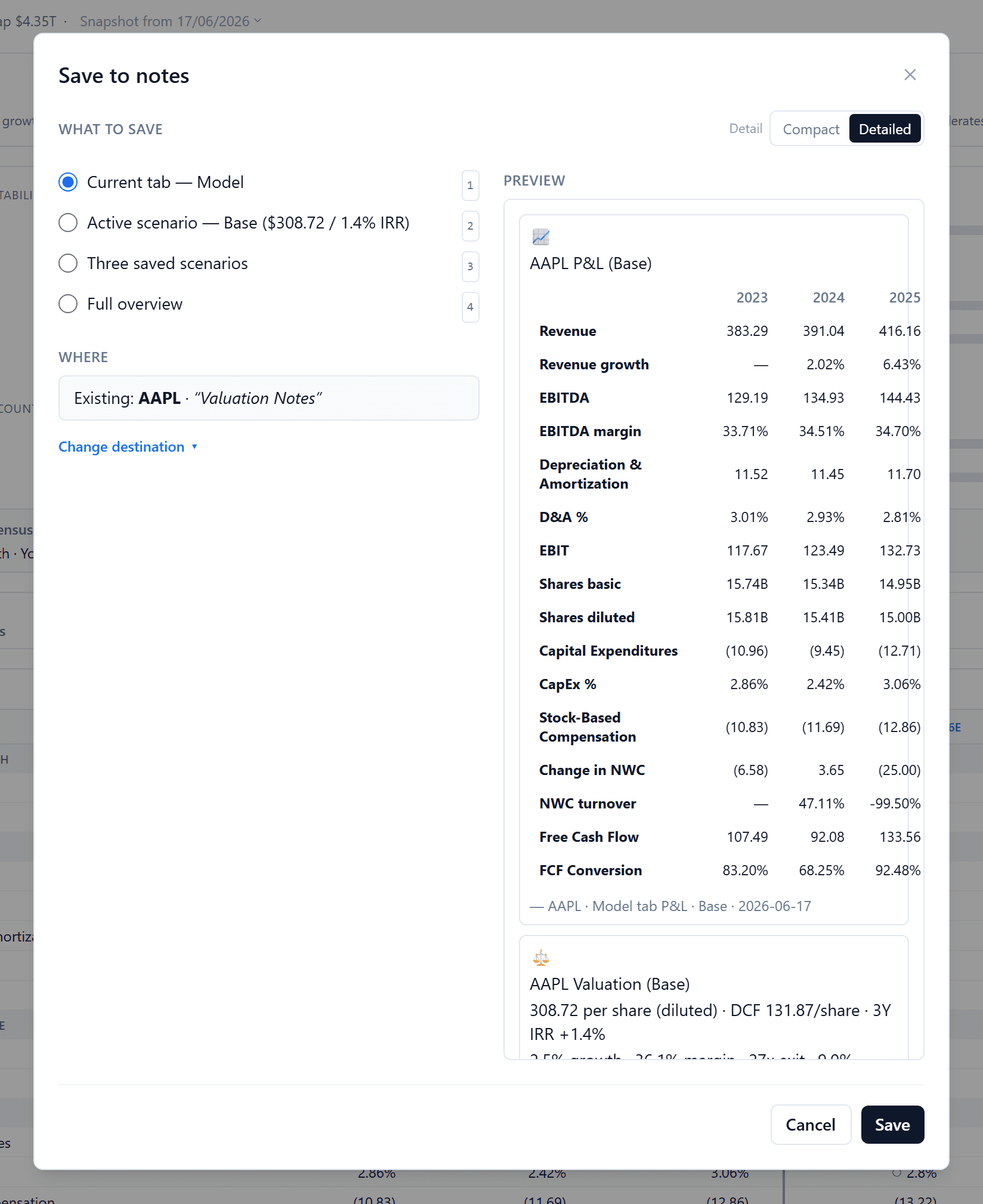Image resolution: width=983 pixels, height=1204 pixels.
Task: Click the NWC turnover row label
Action: click(x=588, y=804)
